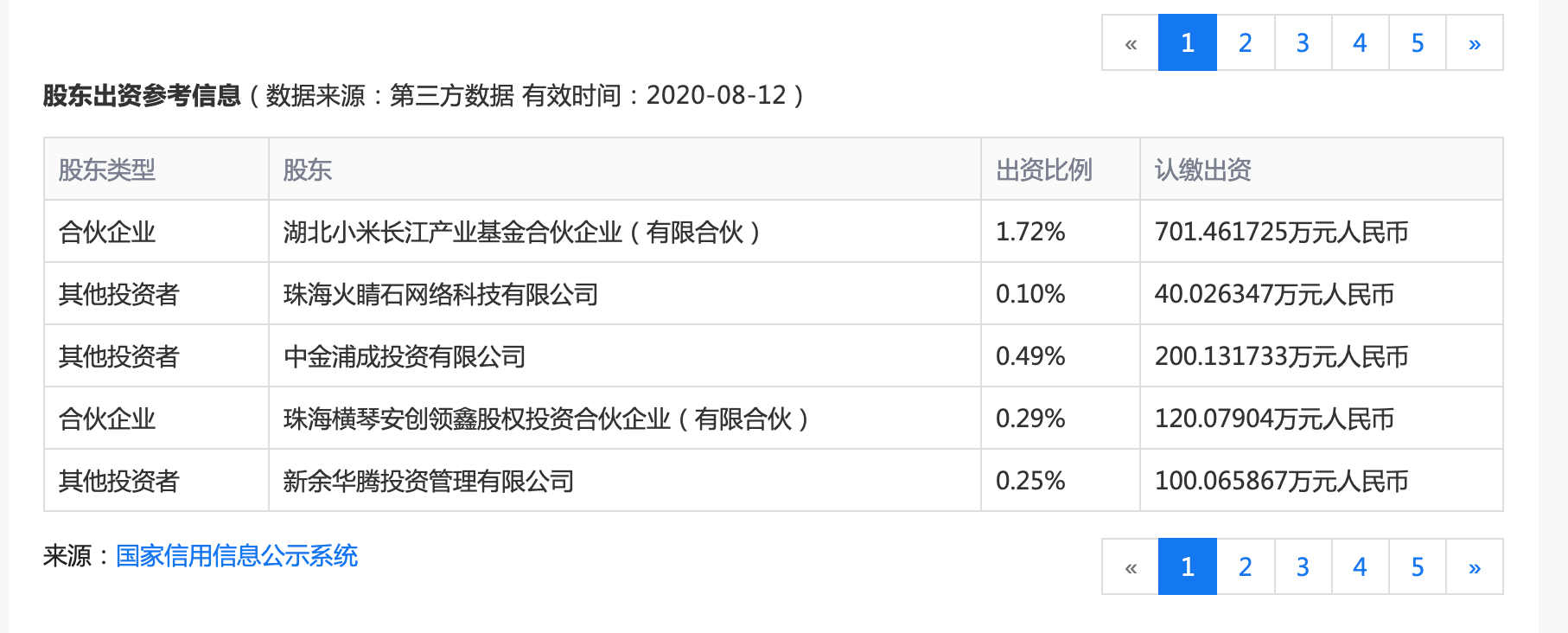Click the 股东类型 column header

(107, 169)
